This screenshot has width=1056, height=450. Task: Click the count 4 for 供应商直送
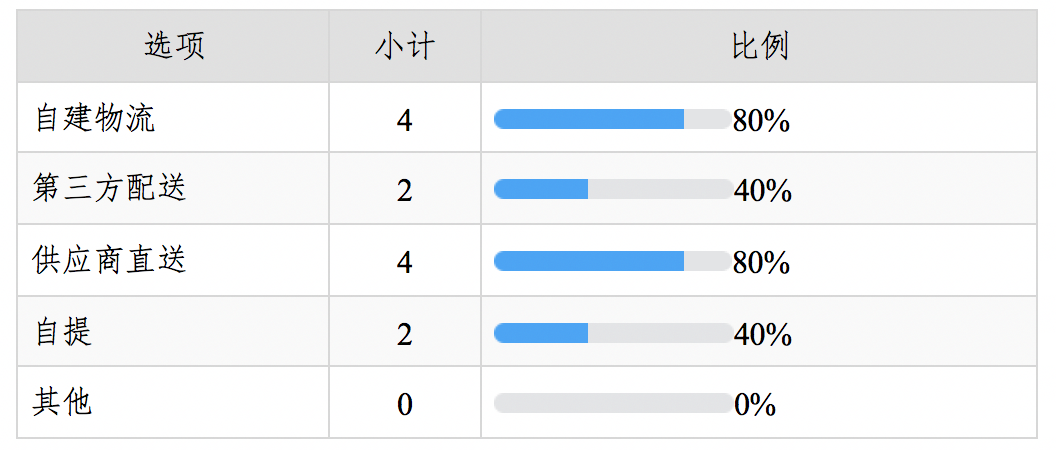pyautogui.click(x=404, y=263)
